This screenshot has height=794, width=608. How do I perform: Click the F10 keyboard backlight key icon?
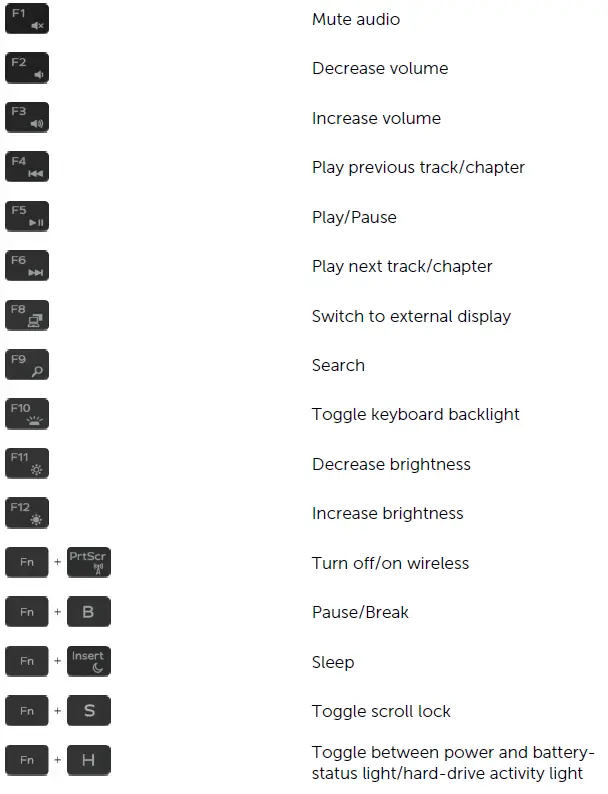(27, 414)
